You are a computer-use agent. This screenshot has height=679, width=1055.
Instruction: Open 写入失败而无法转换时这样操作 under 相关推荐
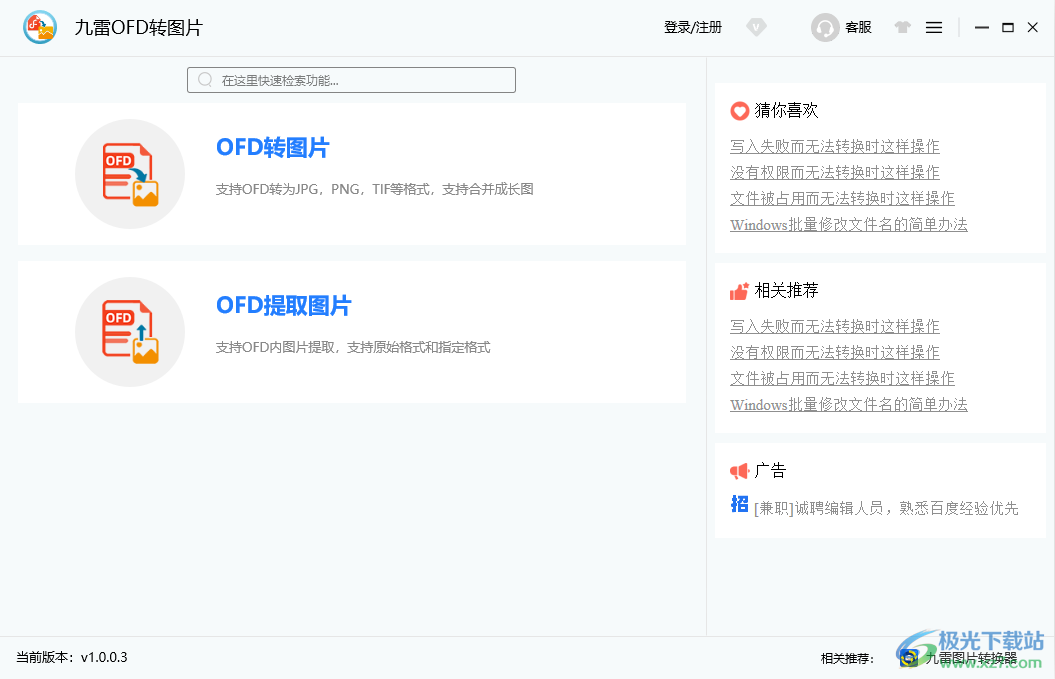(x=834, y=326)
